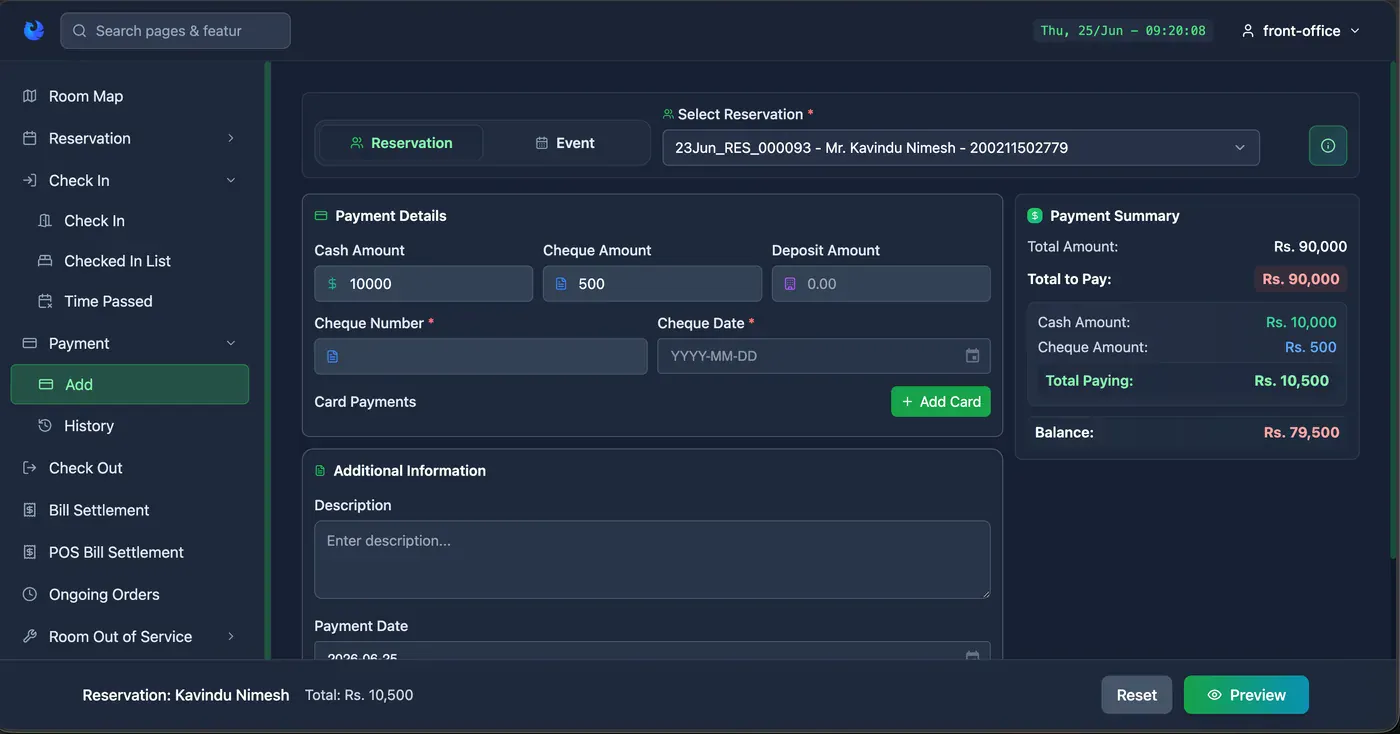Click the green sidebar scrollbar

point(267,360)
